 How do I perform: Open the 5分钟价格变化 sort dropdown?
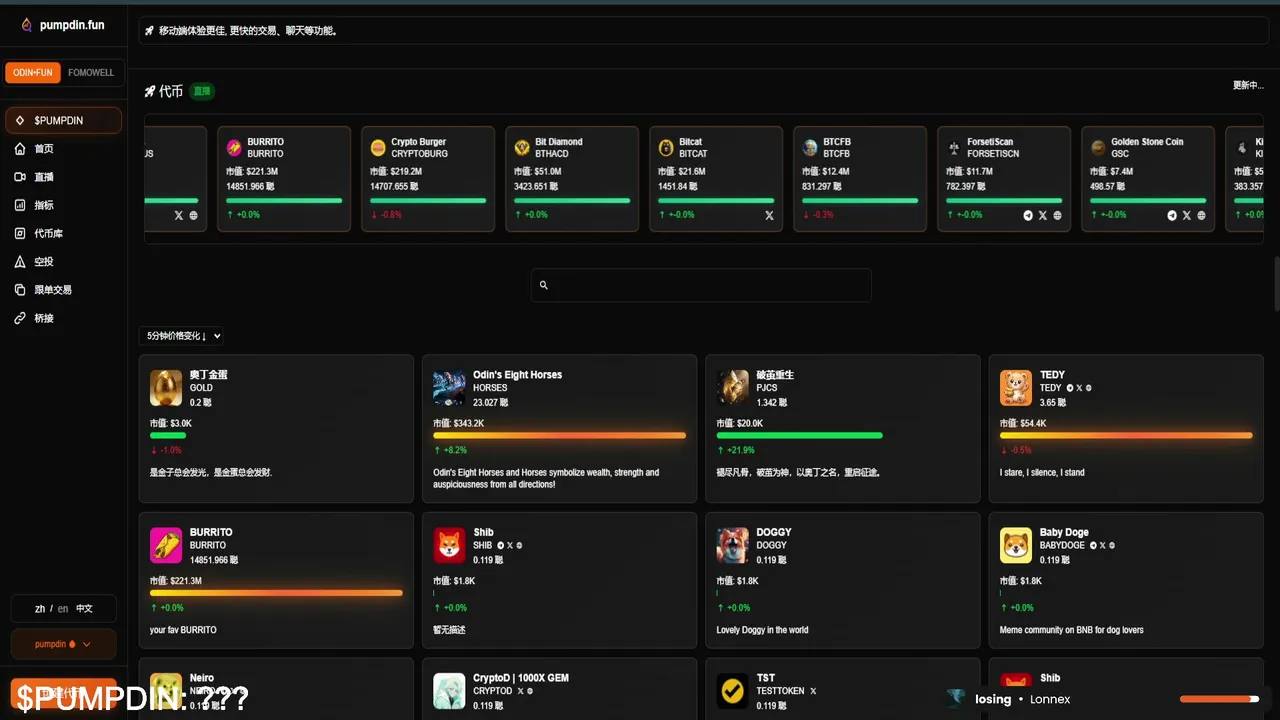pos(183,336)
